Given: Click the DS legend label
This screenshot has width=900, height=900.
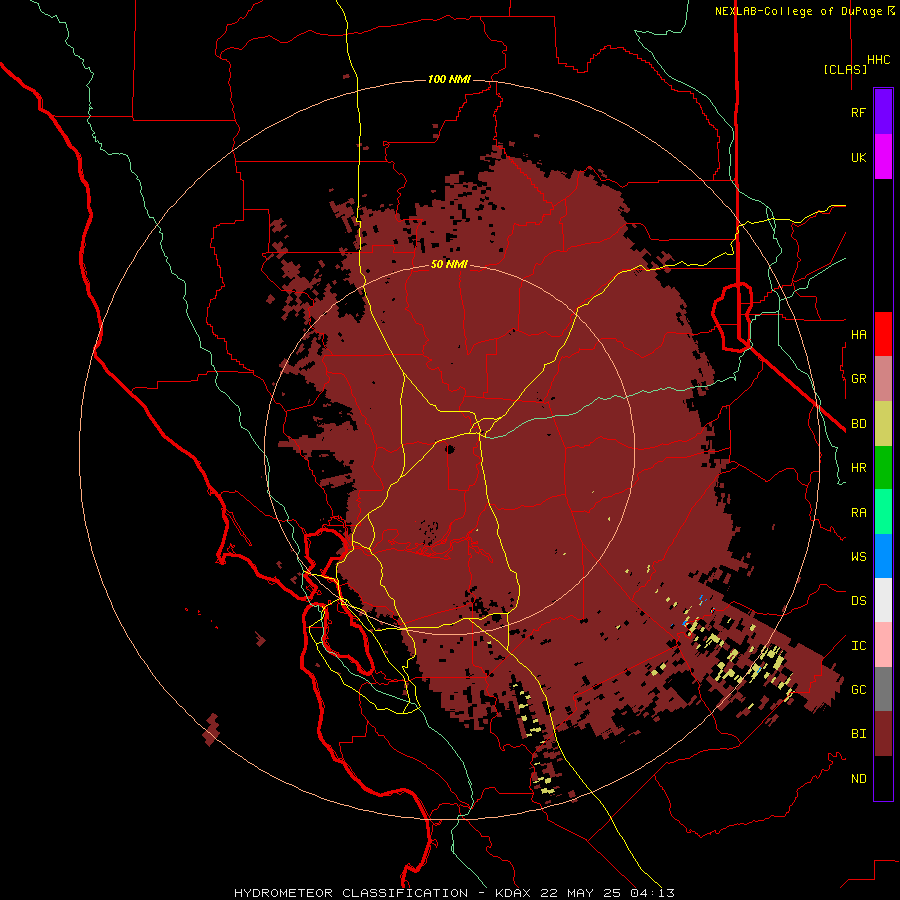Looking at the screenshot, I should 858,601.
